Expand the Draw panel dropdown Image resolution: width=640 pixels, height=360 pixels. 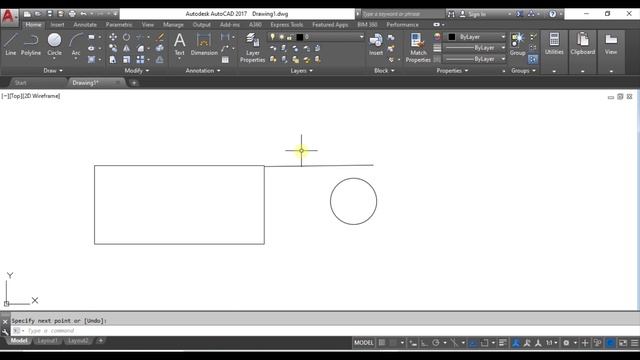[53, 71]
